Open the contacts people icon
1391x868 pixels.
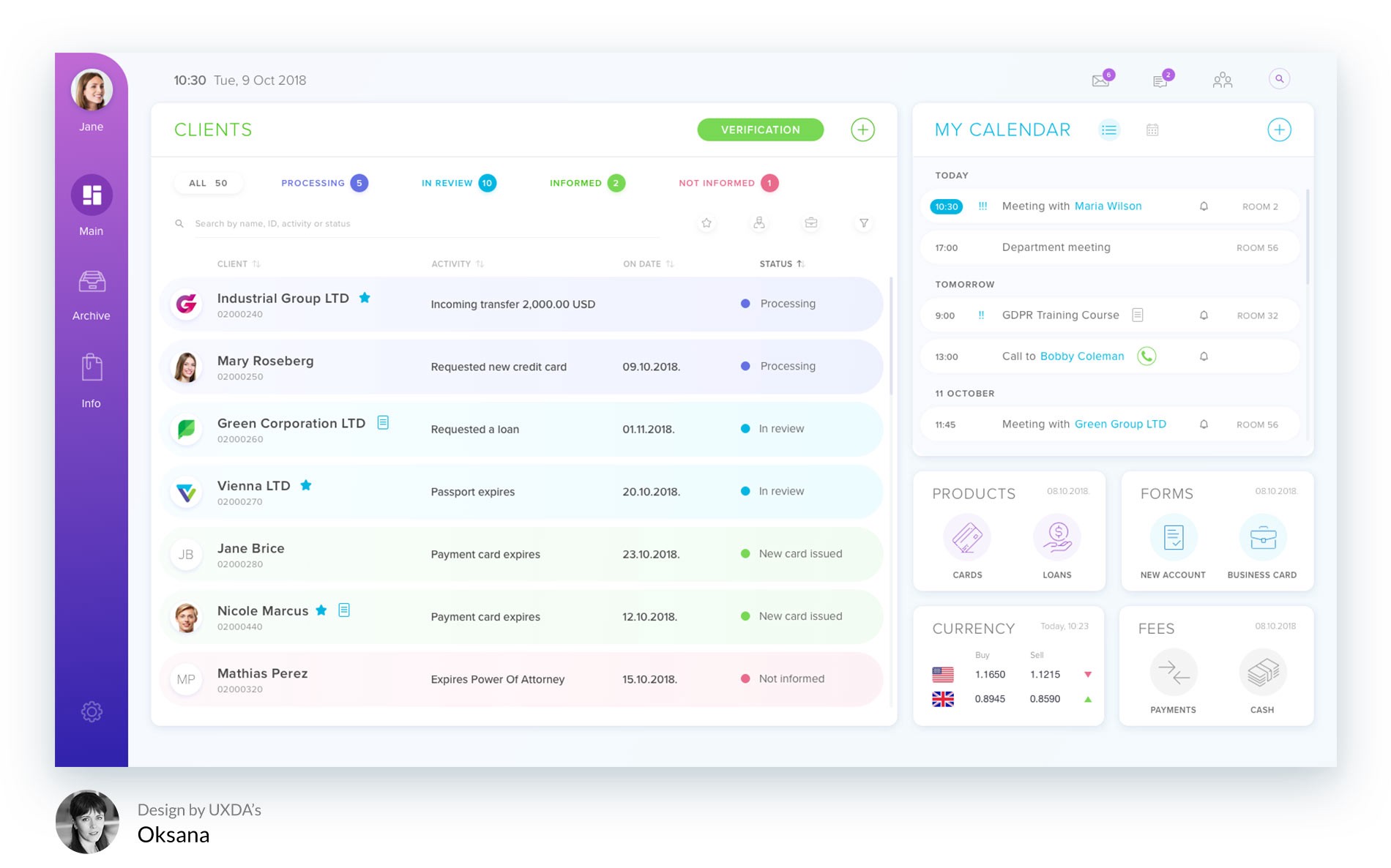tap(1222, 79)
